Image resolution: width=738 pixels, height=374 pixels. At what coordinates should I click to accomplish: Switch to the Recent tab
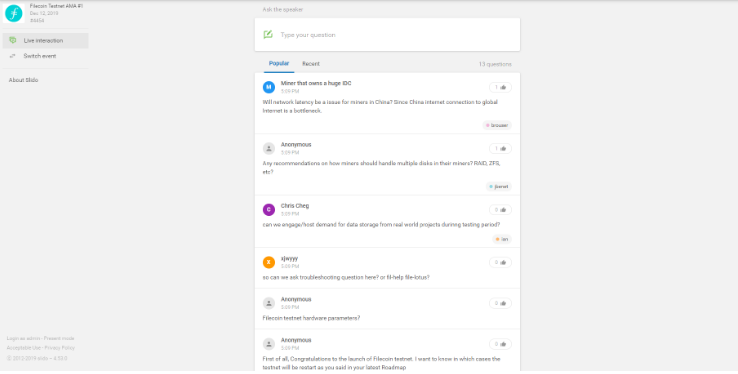pyautogui.click(x=311, y=64)
